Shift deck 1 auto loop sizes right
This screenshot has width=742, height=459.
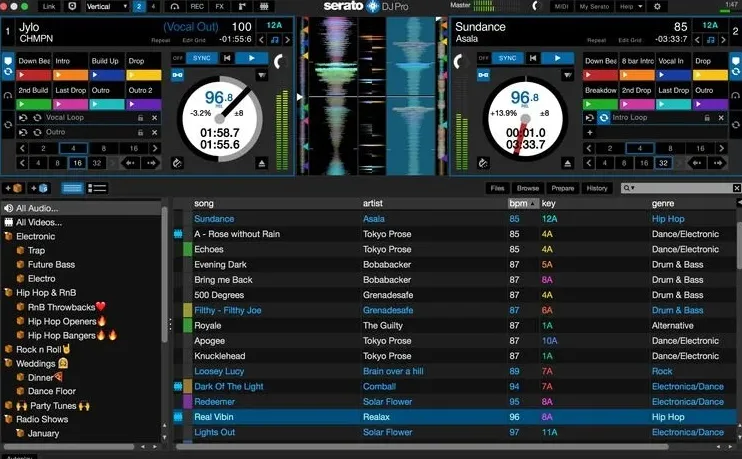coord(155,149)
